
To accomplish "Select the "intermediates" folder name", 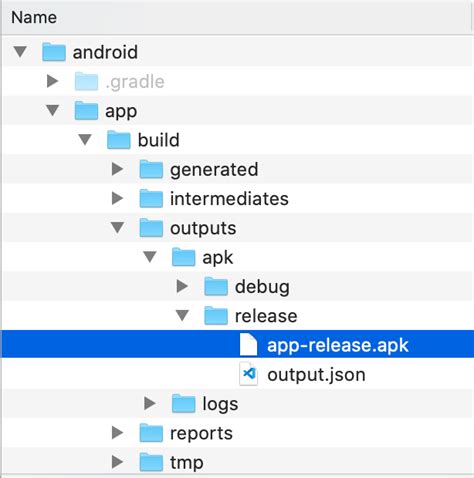I will [229, 199].
